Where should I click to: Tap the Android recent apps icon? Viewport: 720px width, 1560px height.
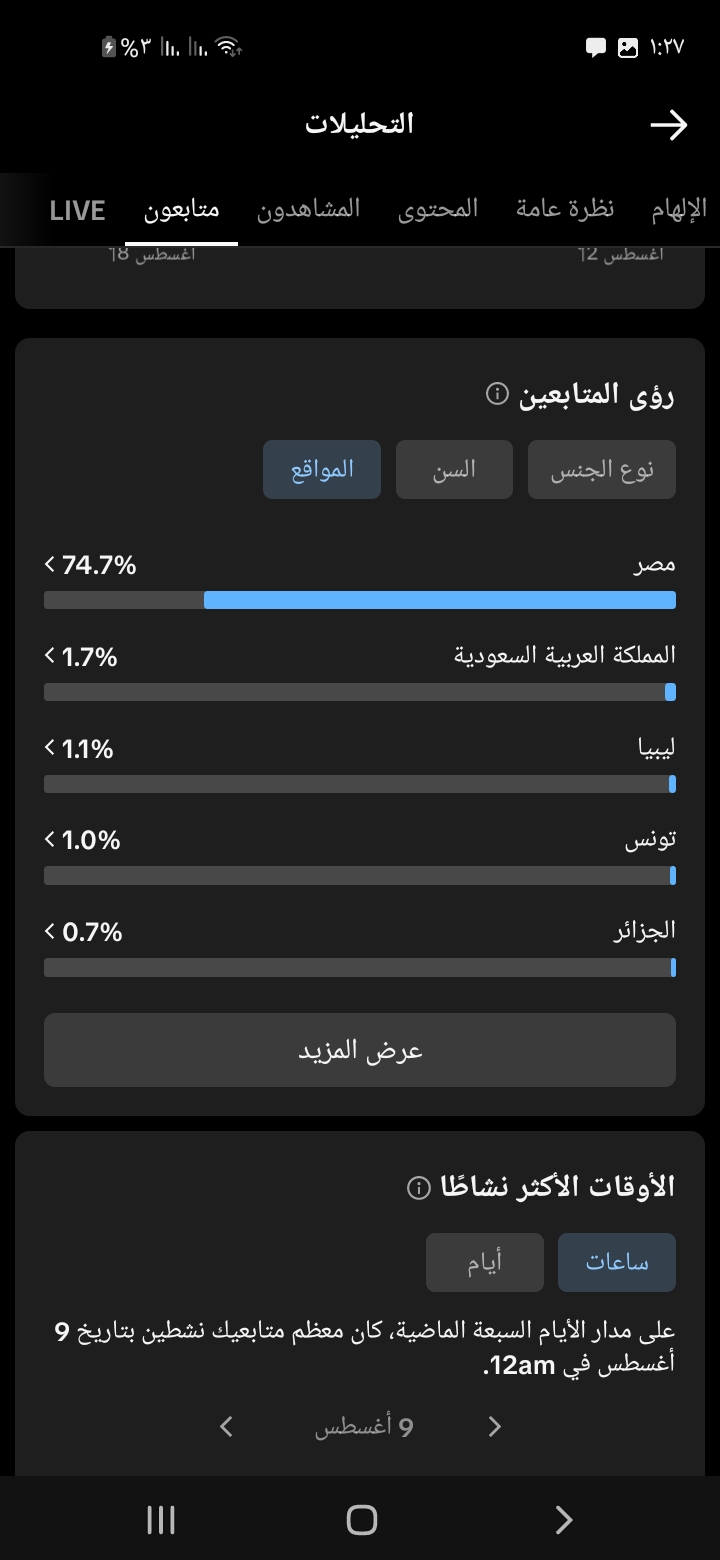[x=160, y=1520]
